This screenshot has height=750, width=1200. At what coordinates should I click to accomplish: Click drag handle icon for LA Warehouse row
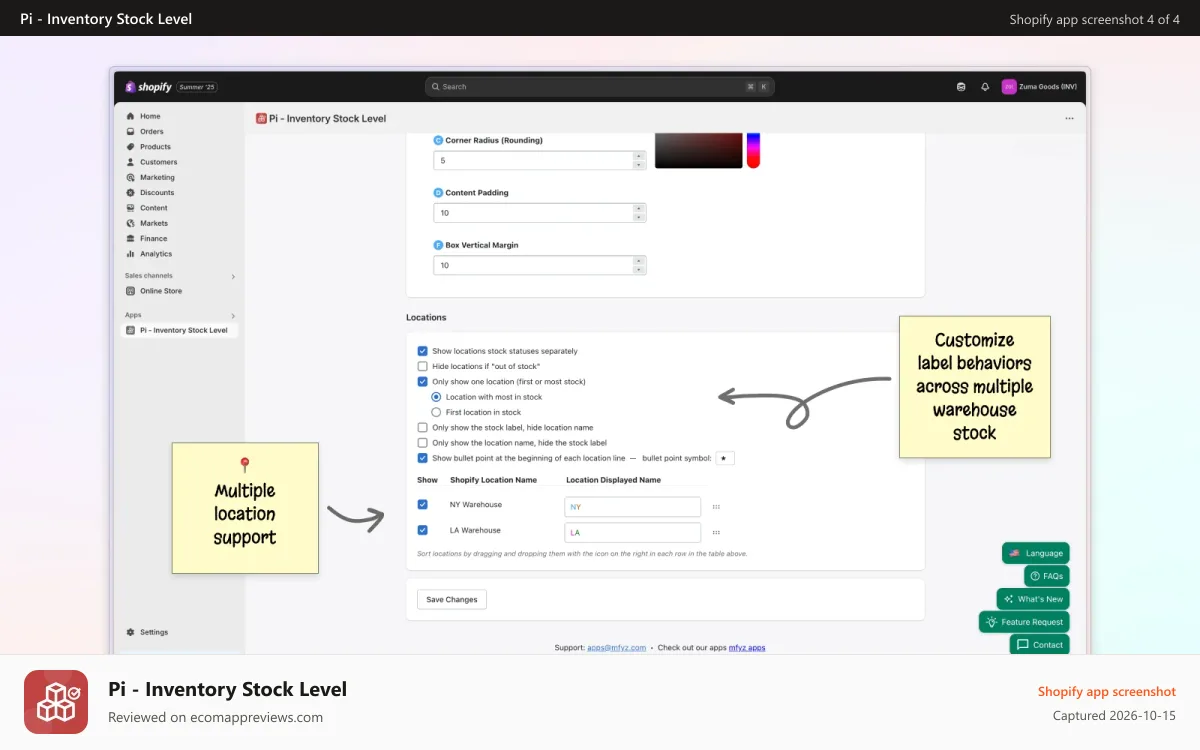pos(716,533)
